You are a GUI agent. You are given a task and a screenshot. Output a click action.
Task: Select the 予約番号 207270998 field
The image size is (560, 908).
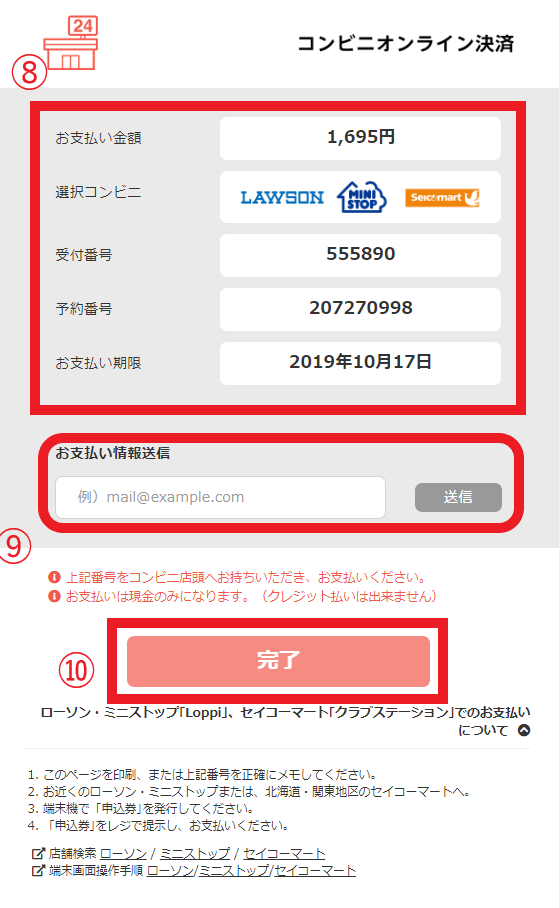[360, 309]
